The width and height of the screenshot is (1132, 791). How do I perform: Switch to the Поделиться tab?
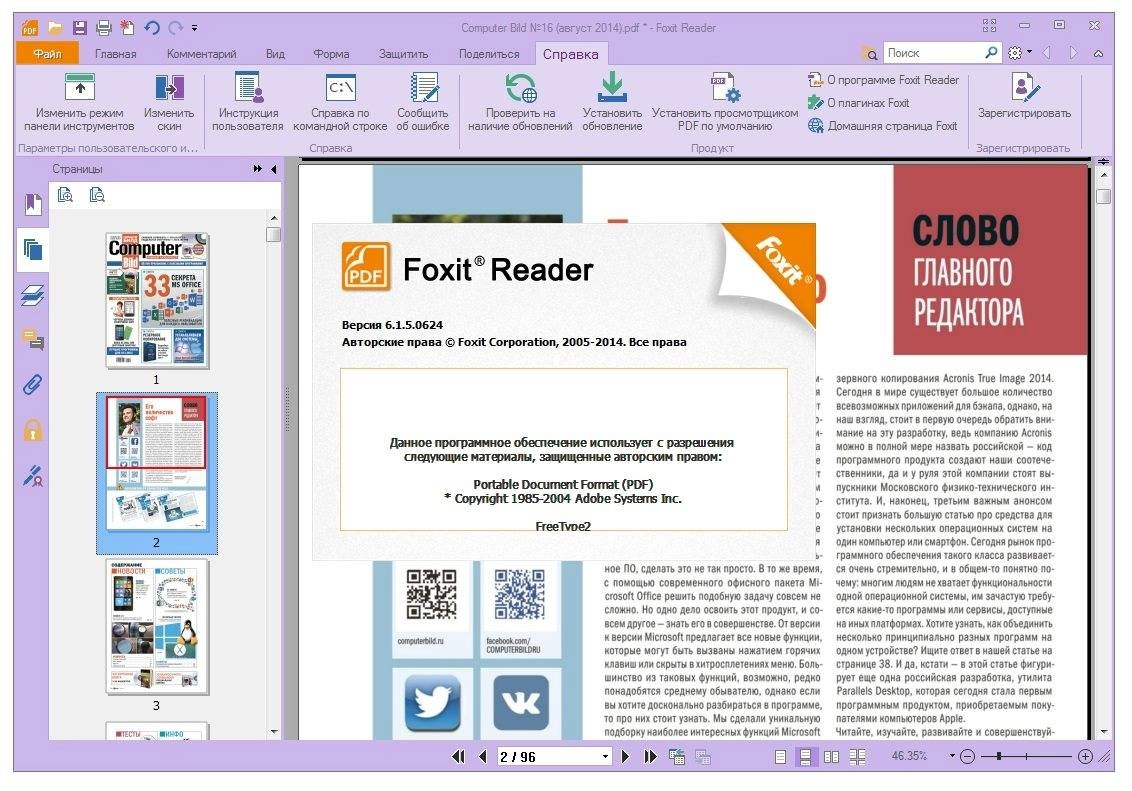tap(489, 53)
